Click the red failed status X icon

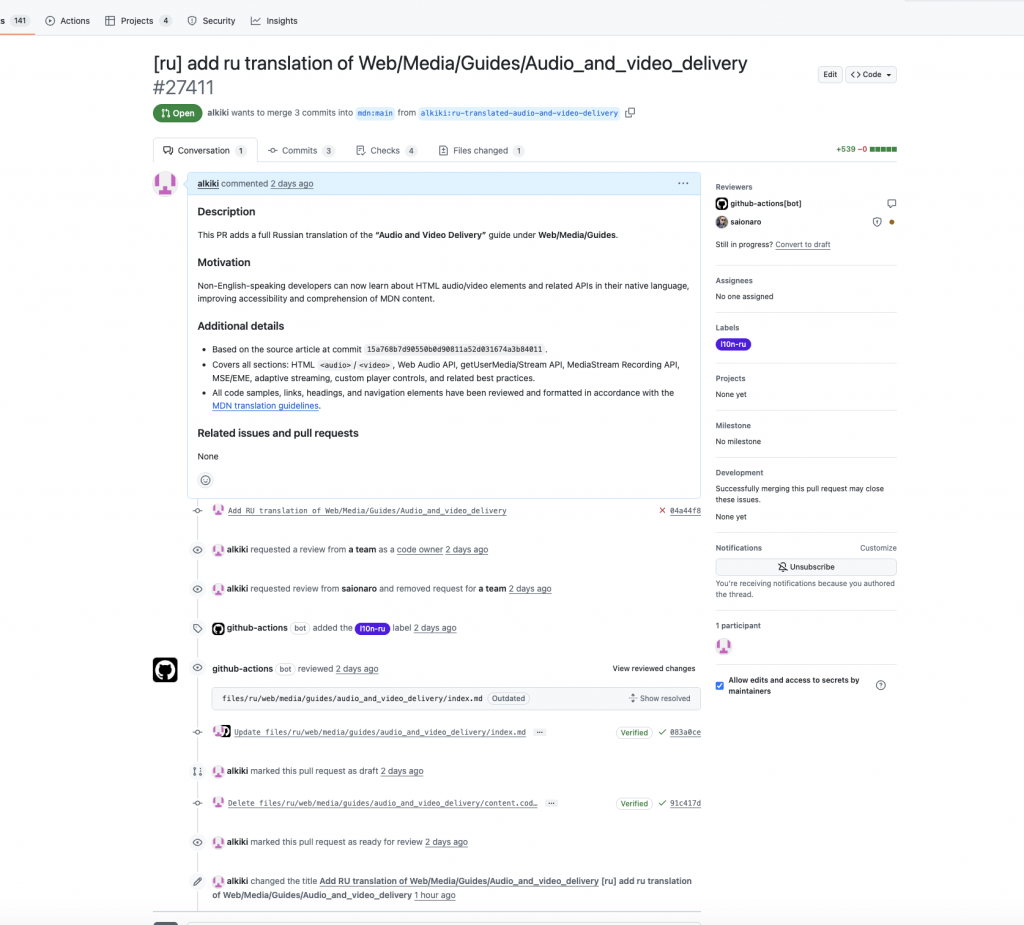coord(662,511)
